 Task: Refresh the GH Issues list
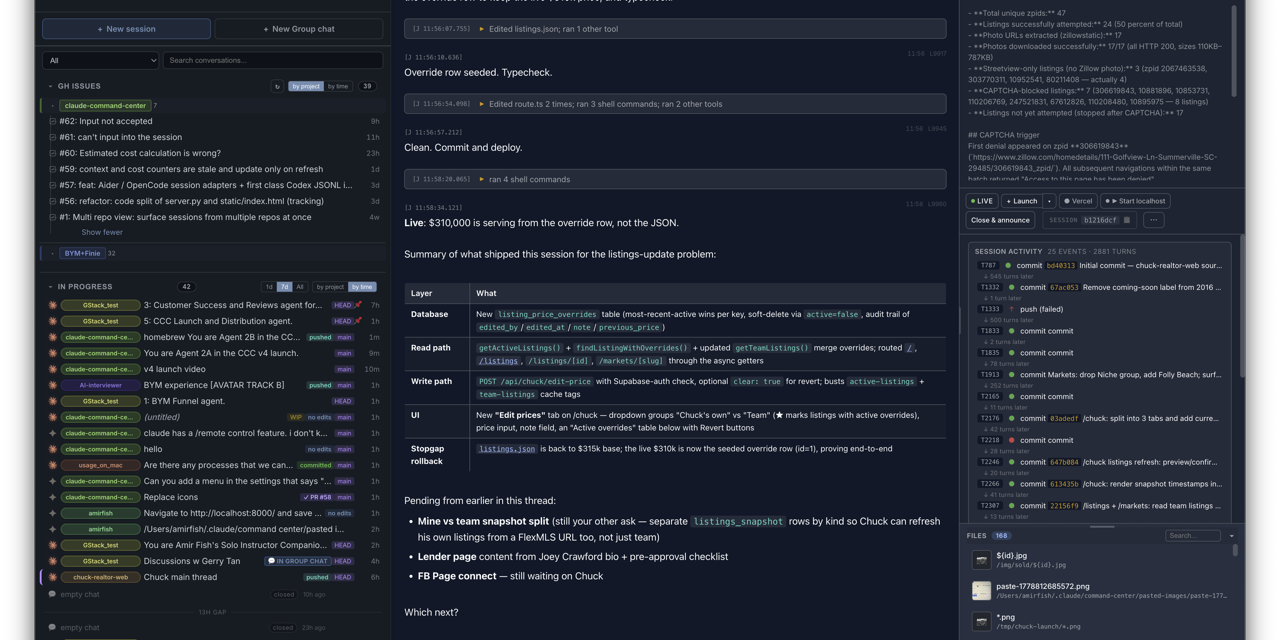tap(277, 86)
